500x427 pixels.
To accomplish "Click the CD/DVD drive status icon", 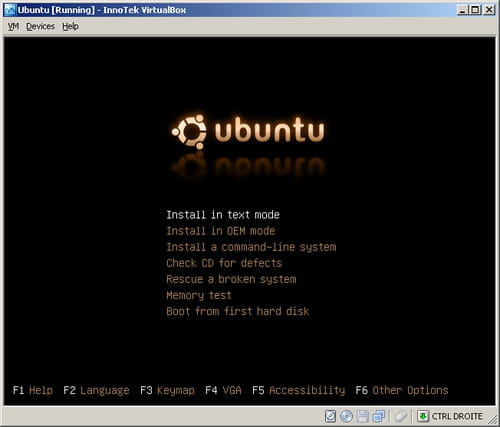I will tap(347, 416).
